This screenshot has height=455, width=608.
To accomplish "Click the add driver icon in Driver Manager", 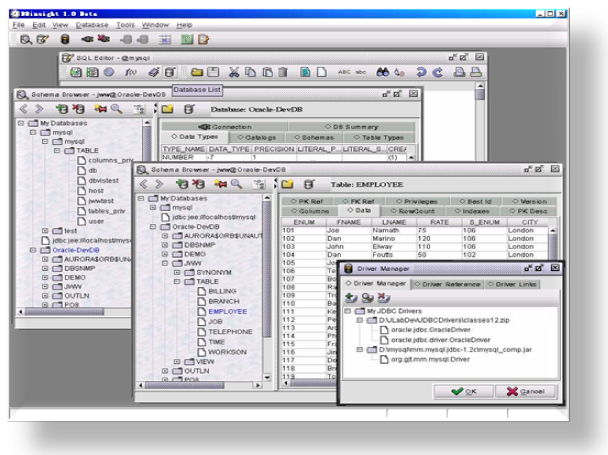I will (x=351, y=298).
